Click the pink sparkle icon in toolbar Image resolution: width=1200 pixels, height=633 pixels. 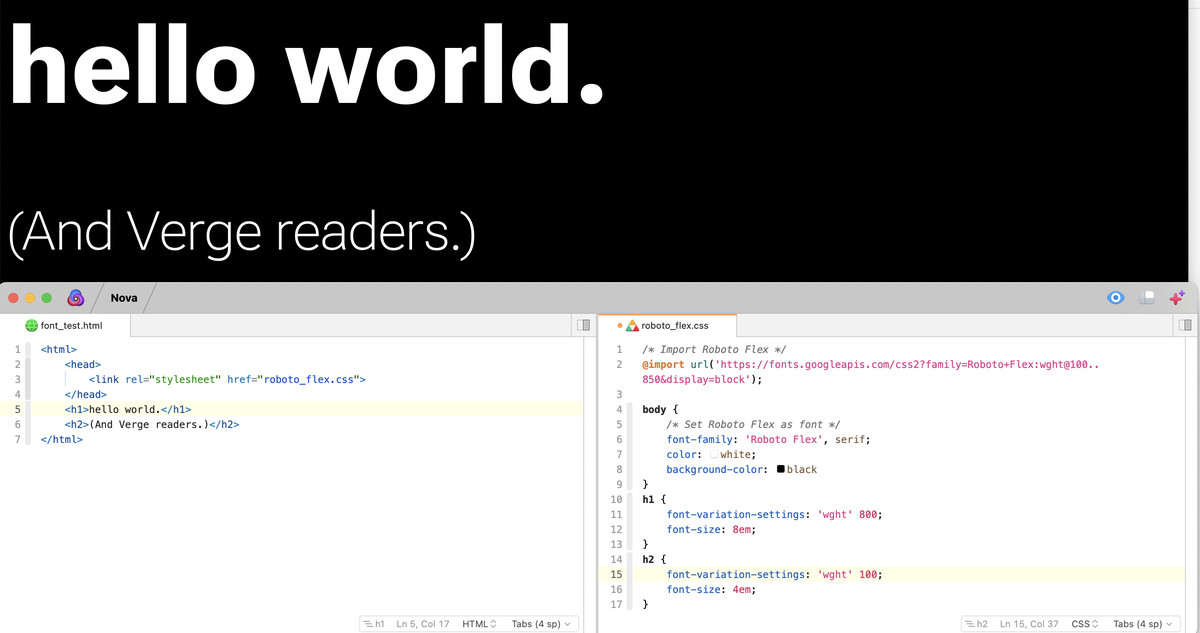(x=1177, y=297)
